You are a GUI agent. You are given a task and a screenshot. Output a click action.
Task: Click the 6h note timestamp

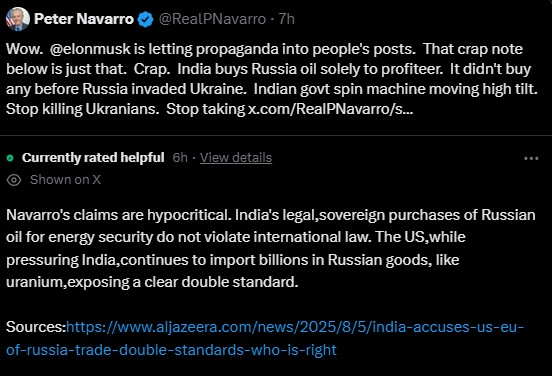pos(180,158)
